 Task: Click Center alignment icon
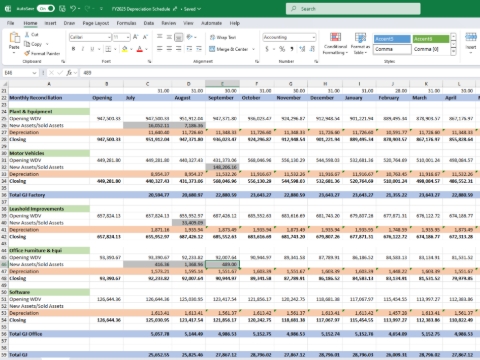pyautogui.click(x=169, y=49)
